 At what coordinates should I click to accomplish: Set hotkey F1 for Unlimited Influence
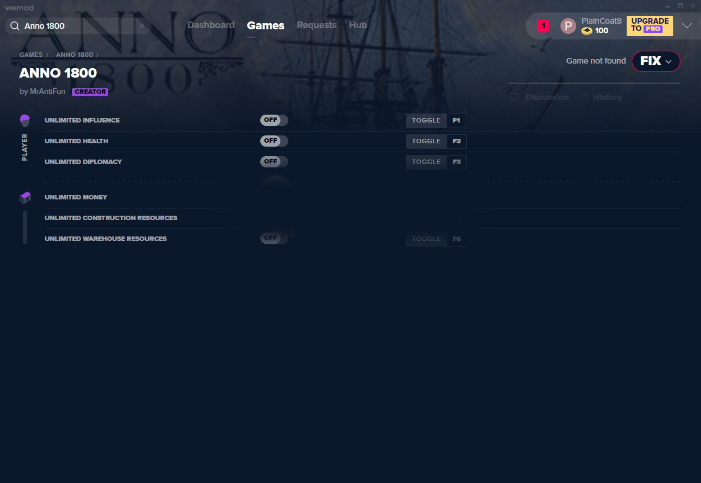[456, 120]
